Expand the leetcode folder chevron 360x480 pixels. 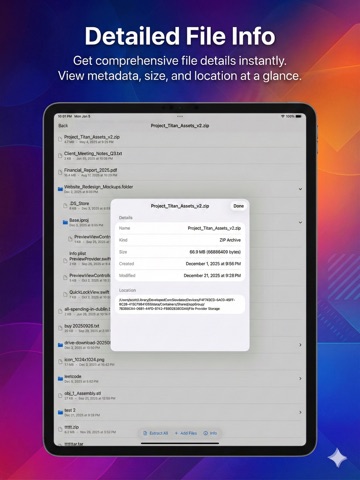(300, 379)
